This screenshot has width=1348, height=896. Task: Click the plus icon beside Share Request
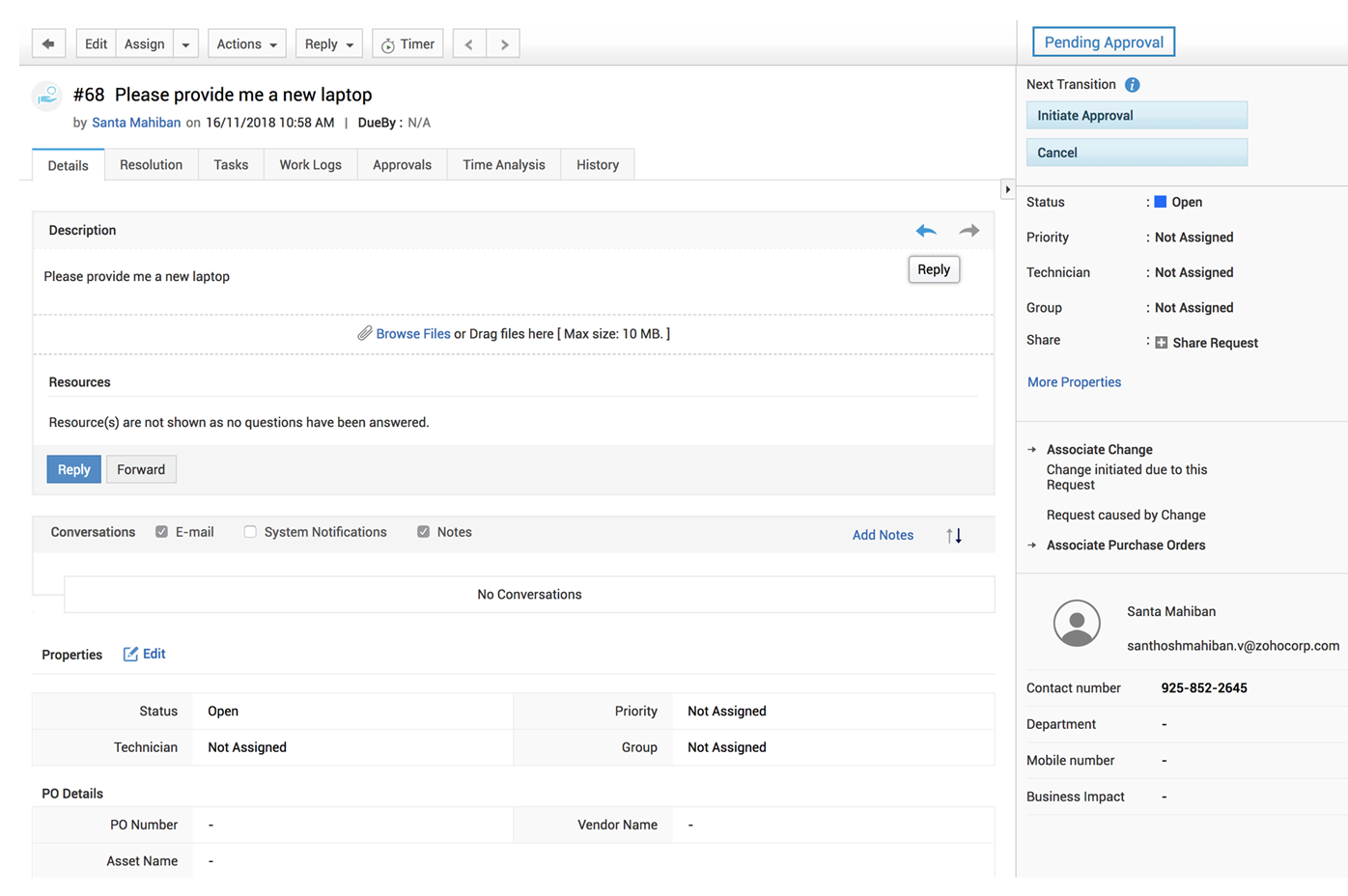(x=1162, y=343)
